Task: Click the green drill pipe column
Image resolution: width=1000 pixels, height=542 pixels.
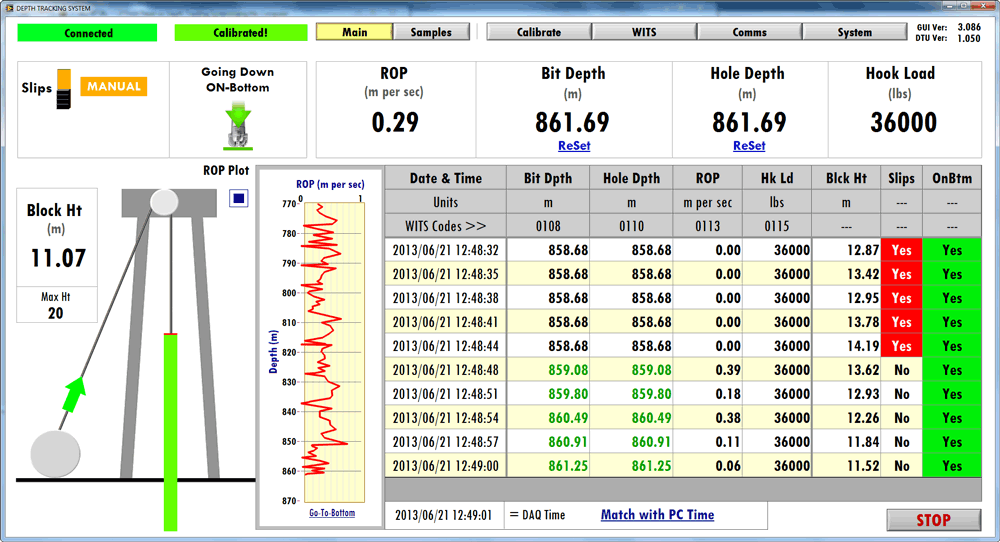Action: click(x=170, y=432)
